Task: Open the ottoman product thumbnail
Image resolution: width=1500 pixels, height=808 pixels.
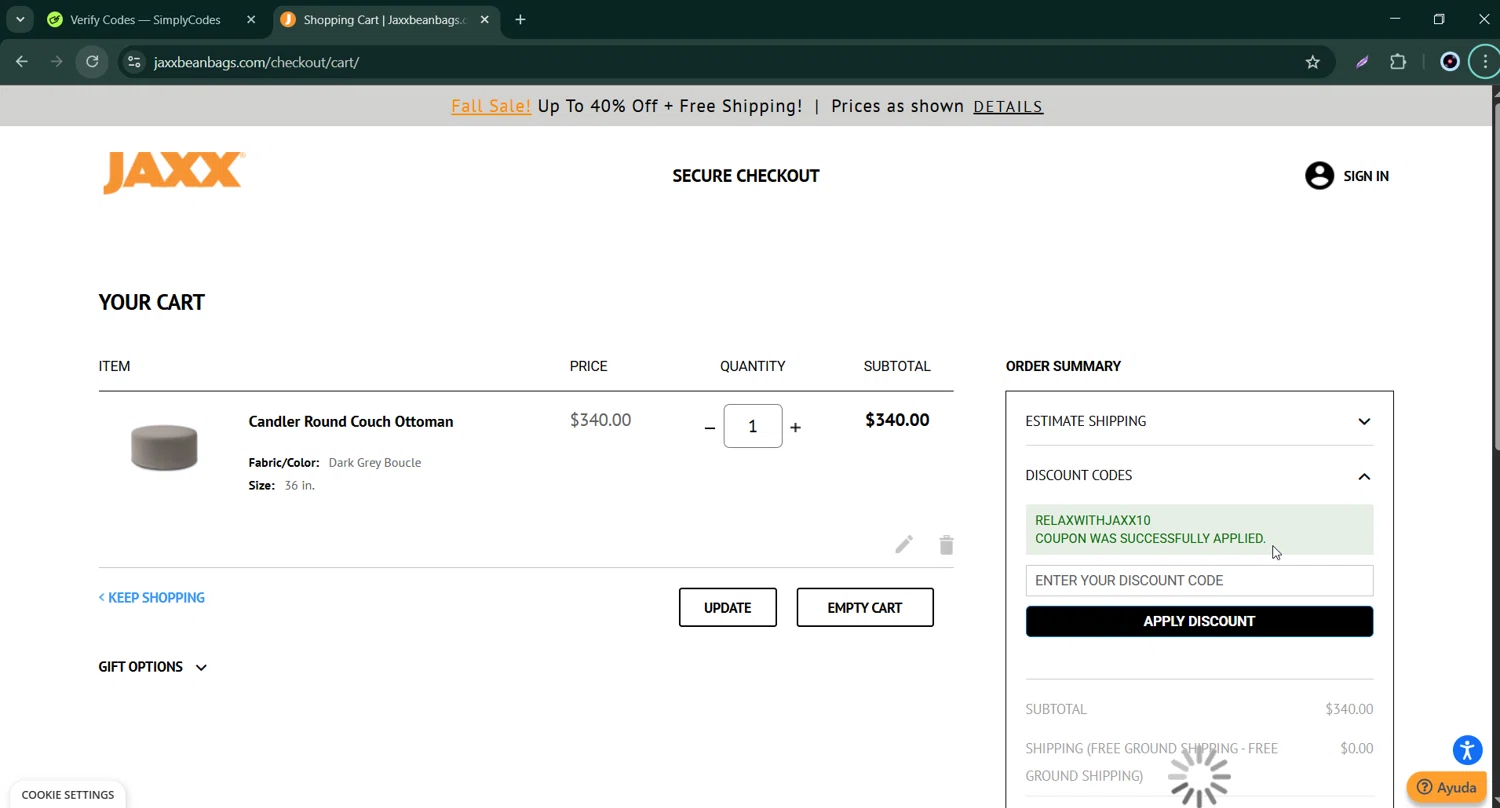Action: (164, 447)
